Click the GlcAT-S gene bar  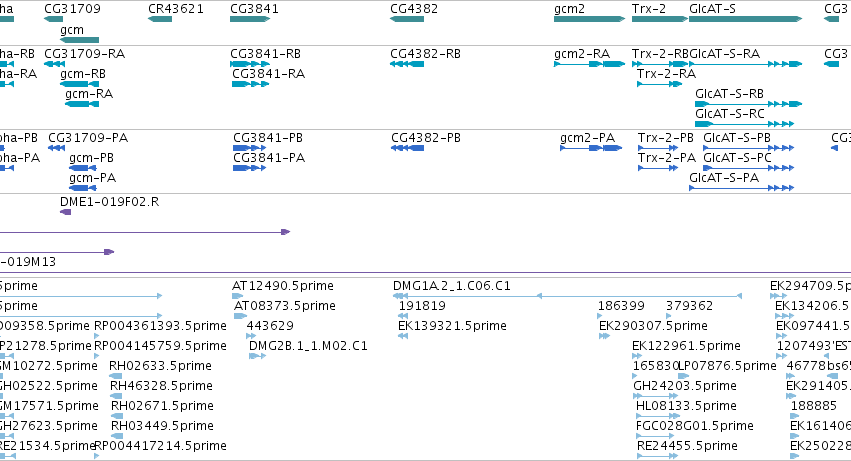pyautogui.click(x=746, y=19)
